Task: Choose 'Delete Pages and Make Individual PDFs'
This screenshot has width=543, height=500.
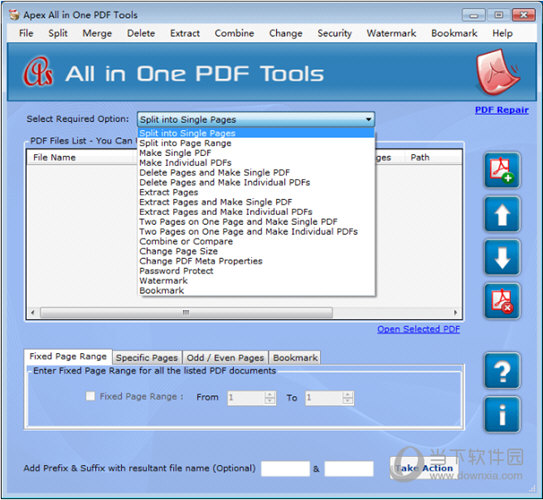Action: [256, 182]
